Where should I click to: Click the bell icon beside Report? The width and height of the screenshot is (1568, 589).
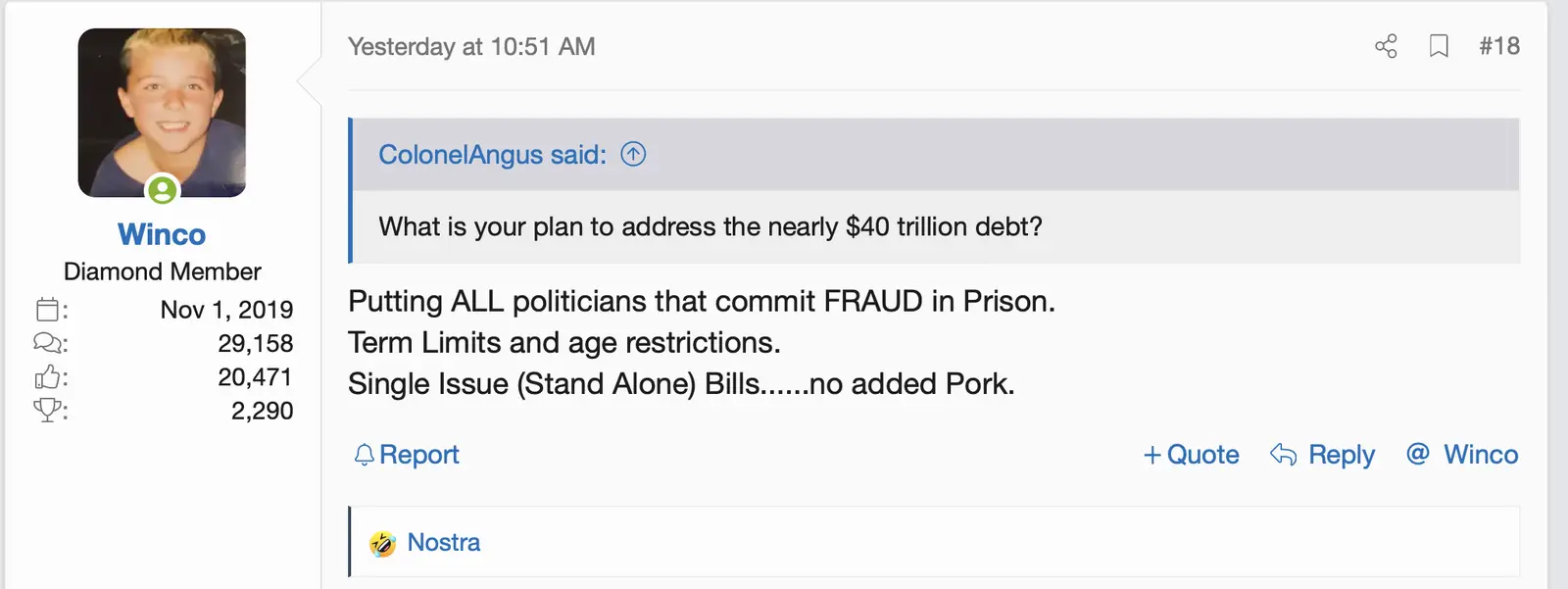click(365, 455)
